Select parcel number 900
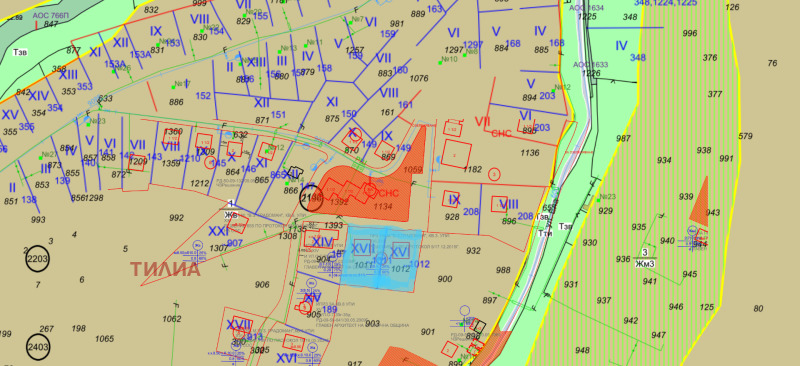 coord(445,278)
